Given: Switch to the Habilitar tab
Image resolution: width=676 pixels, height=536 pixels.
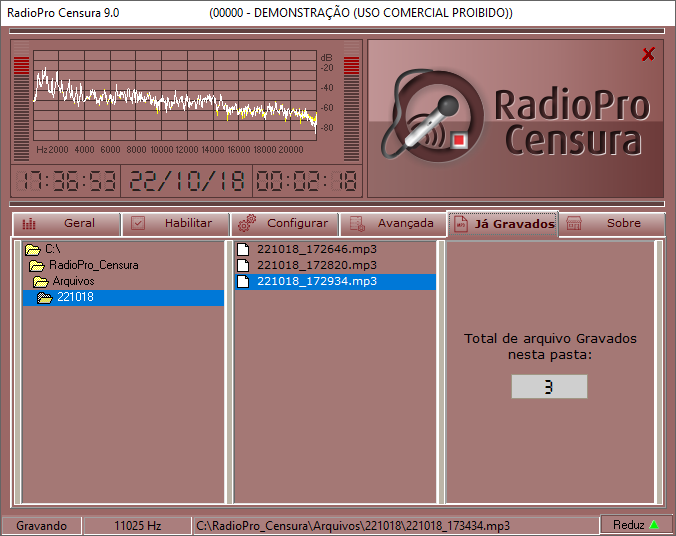Looking at the screenshot, I should point(176,224).
